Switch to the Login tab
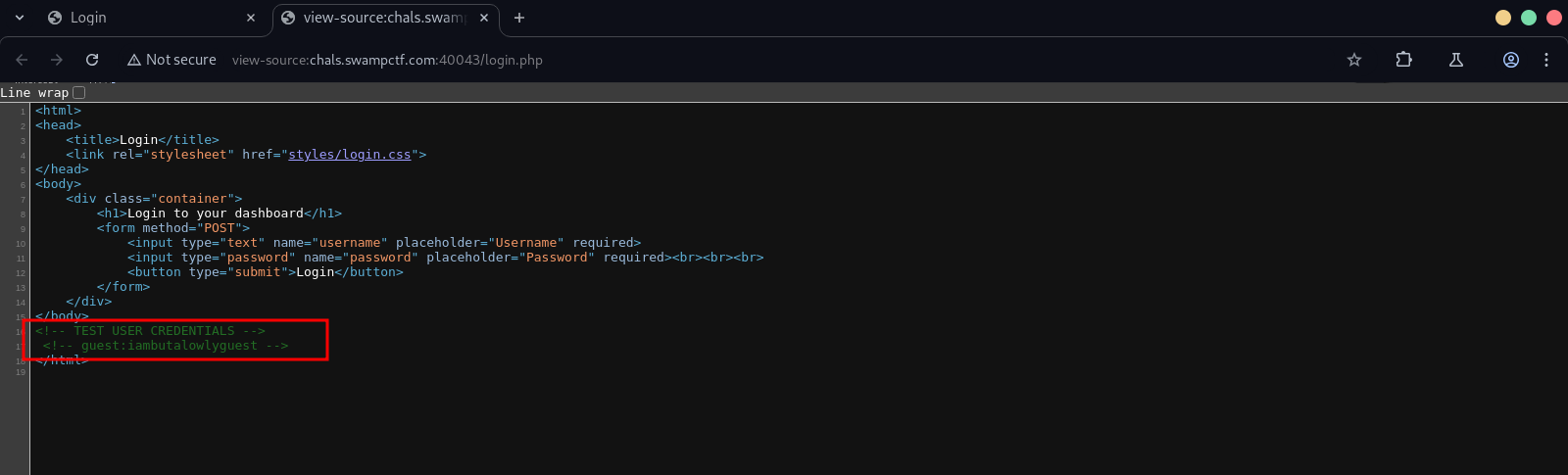 137,18
